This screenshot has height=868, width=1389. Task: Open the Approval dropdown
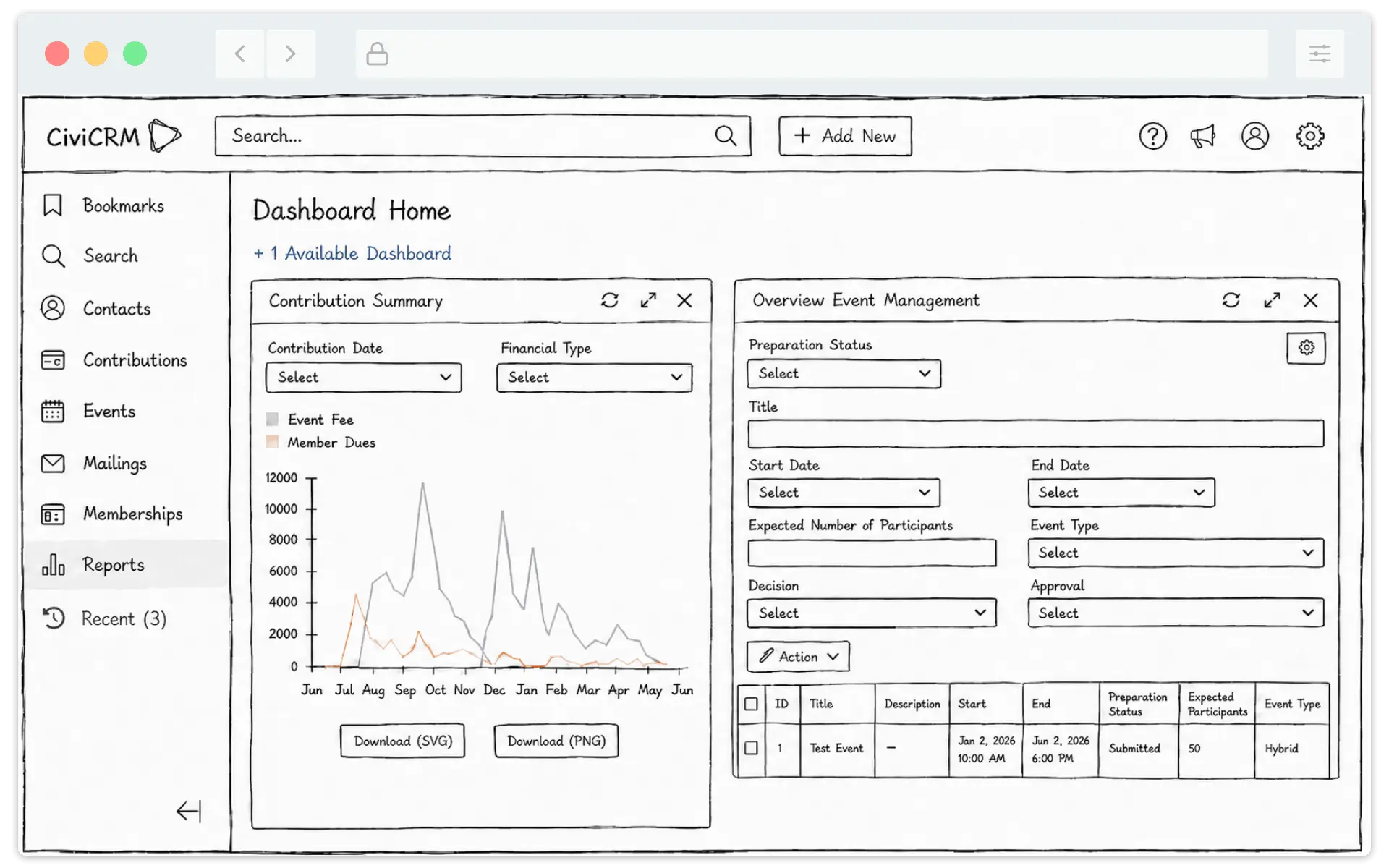click(x=1176, y=613)
